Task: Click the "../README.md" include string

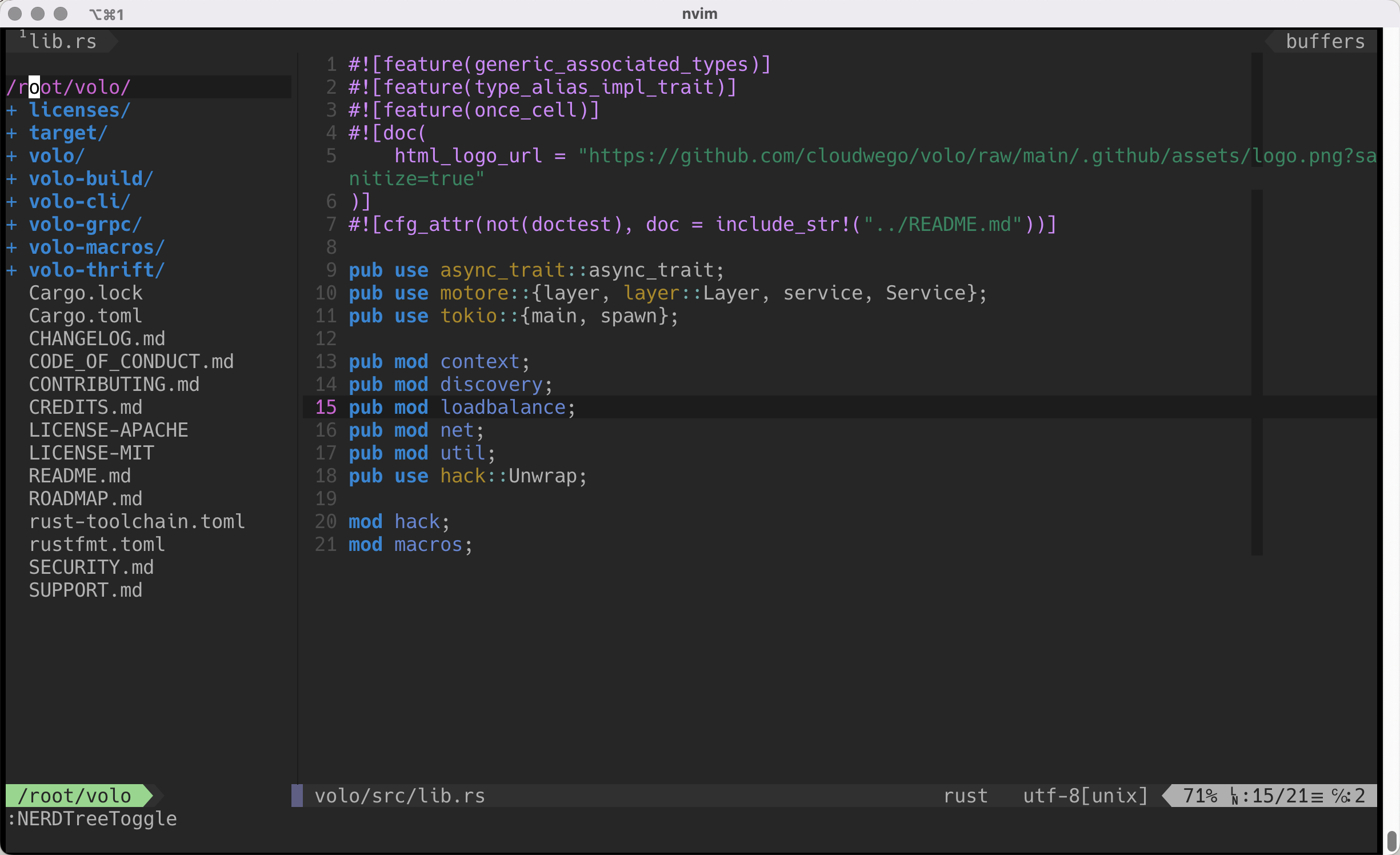Action: tap(943, 224)
